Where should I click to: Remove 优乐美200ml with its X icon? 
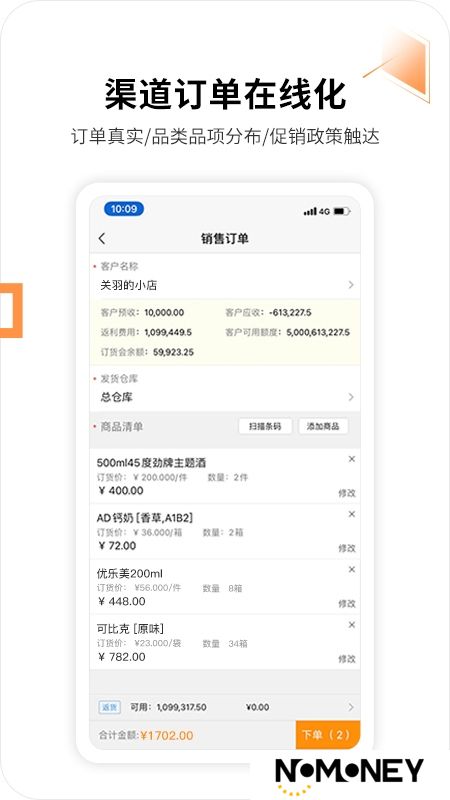(x=352, y=569)
